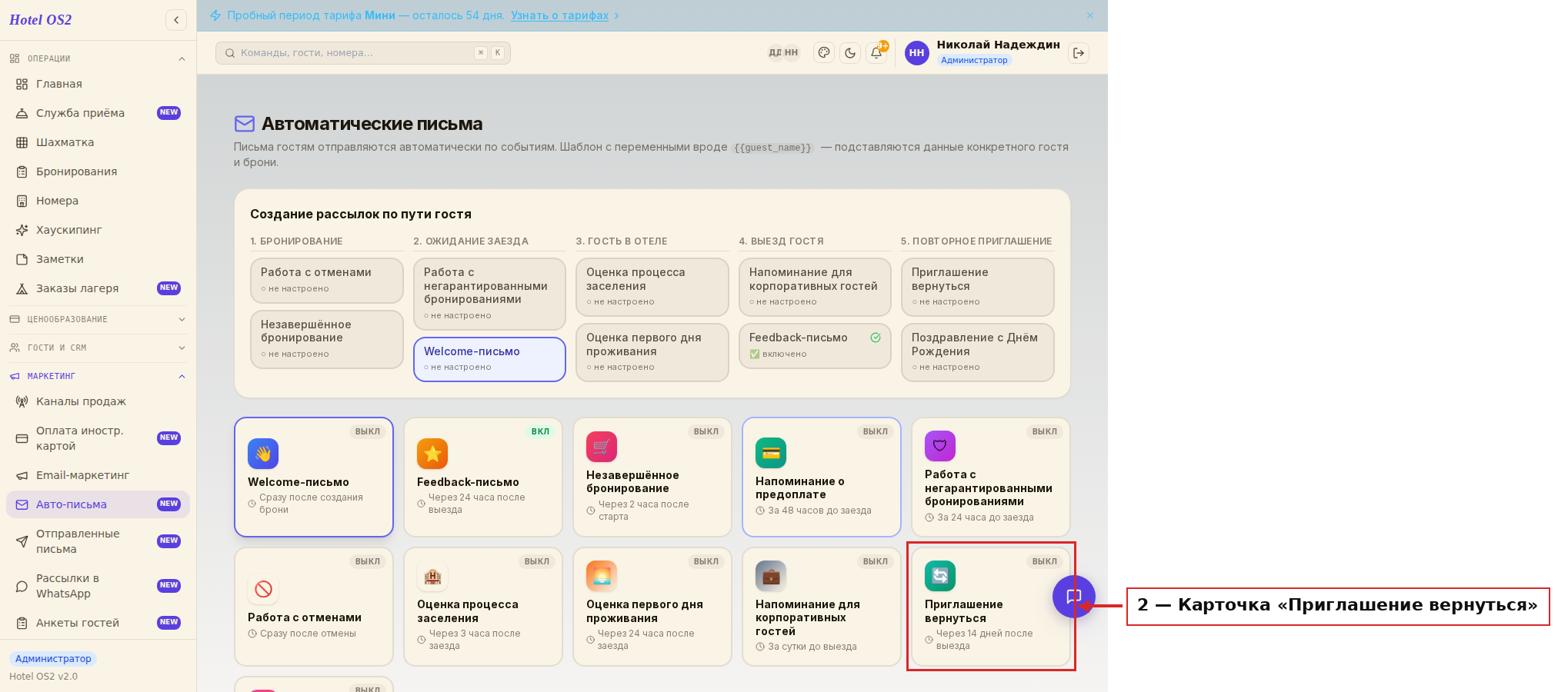Screen dimensions: 1568x692
Task: Click the logout icon
Action: 1079,53
